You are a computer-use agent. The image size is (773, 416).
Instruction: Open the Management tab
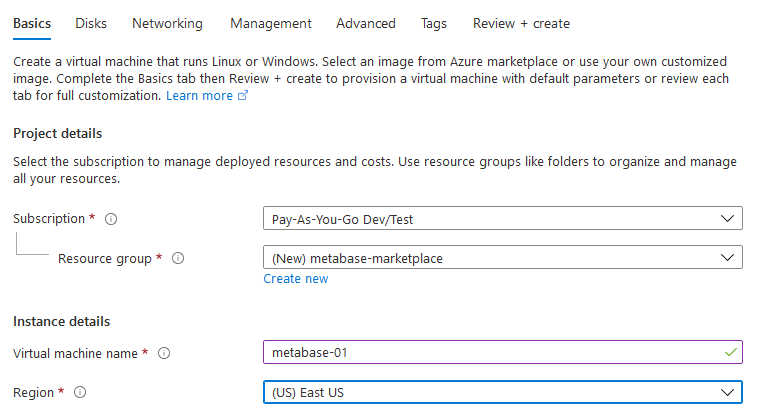click(x=271, y=24)
